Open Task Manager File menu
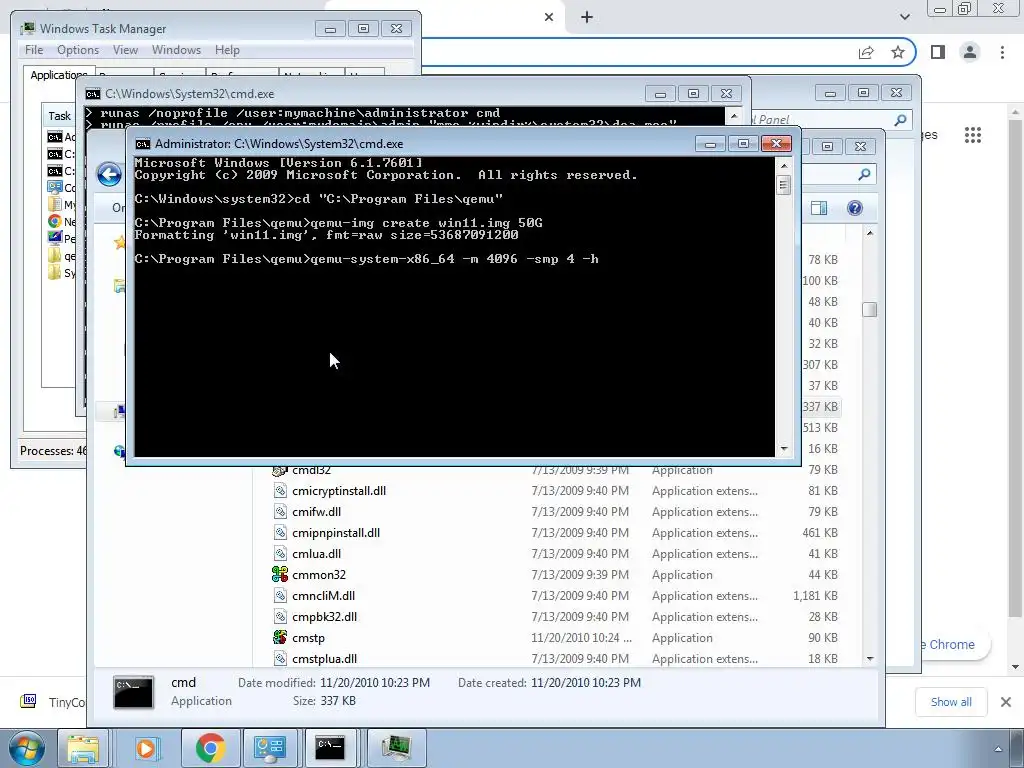Viewport: 1024px width, 768px height. coord(34,50)
